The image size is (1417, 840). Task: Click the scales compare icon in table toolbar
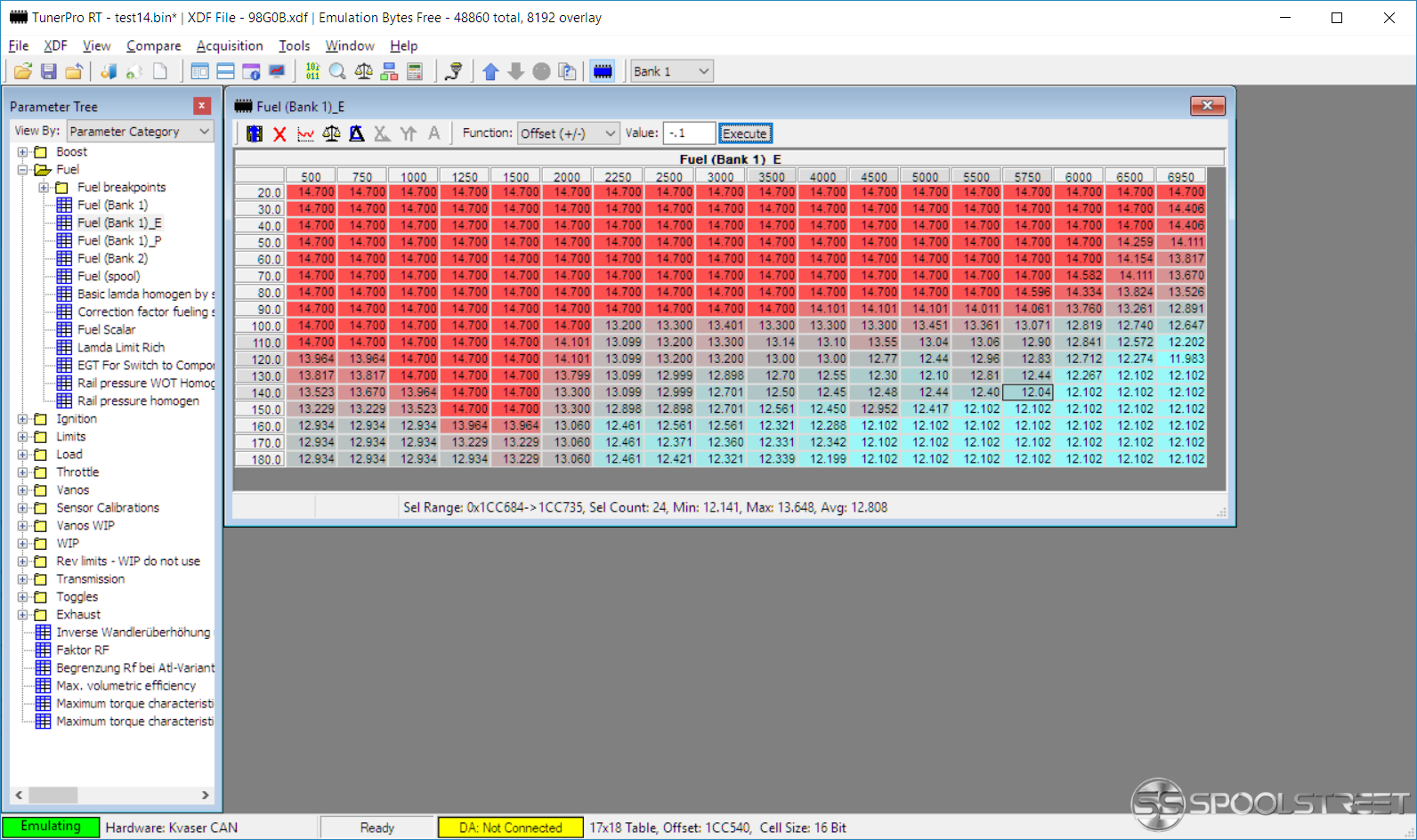pos(331,133)
